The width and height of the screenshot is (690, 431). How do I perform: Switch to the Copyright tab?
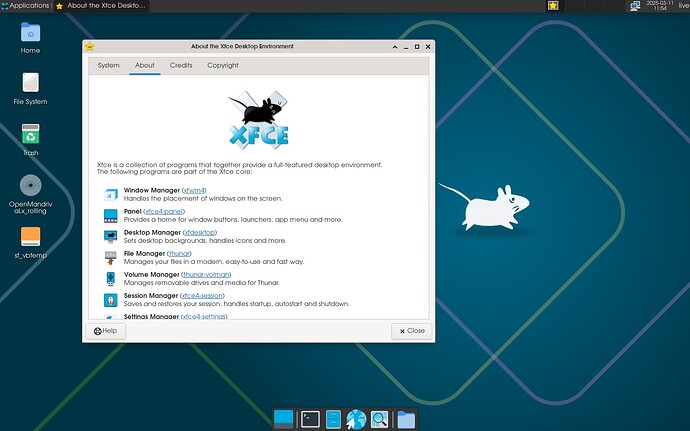click(223, 65)
